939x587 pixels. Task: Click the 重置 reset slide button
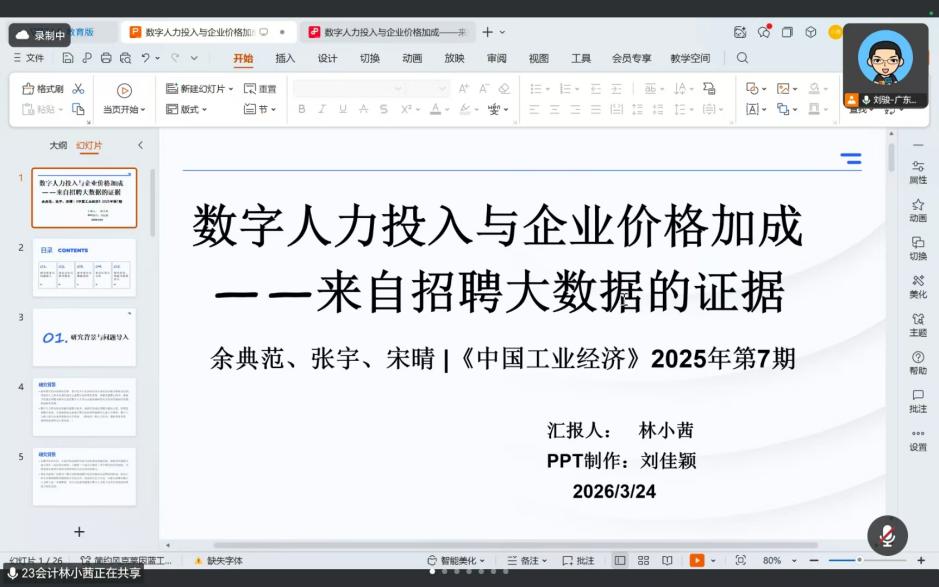[x=260, y=89]
